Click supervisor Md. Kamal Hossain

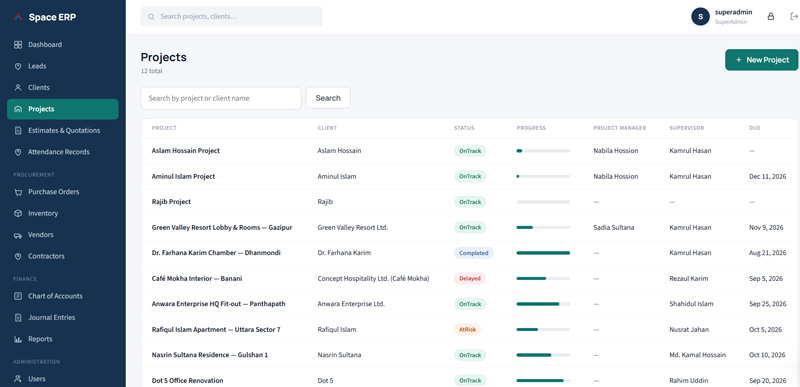pyautogui.click(x=697, y=355)
